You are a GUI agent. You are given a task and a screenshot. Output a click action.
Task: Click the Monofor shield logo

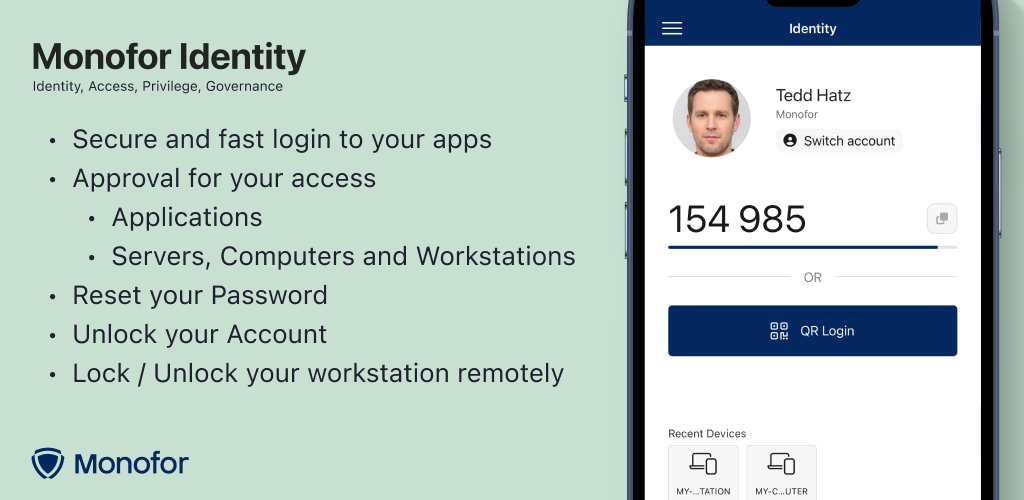point(48,463)
